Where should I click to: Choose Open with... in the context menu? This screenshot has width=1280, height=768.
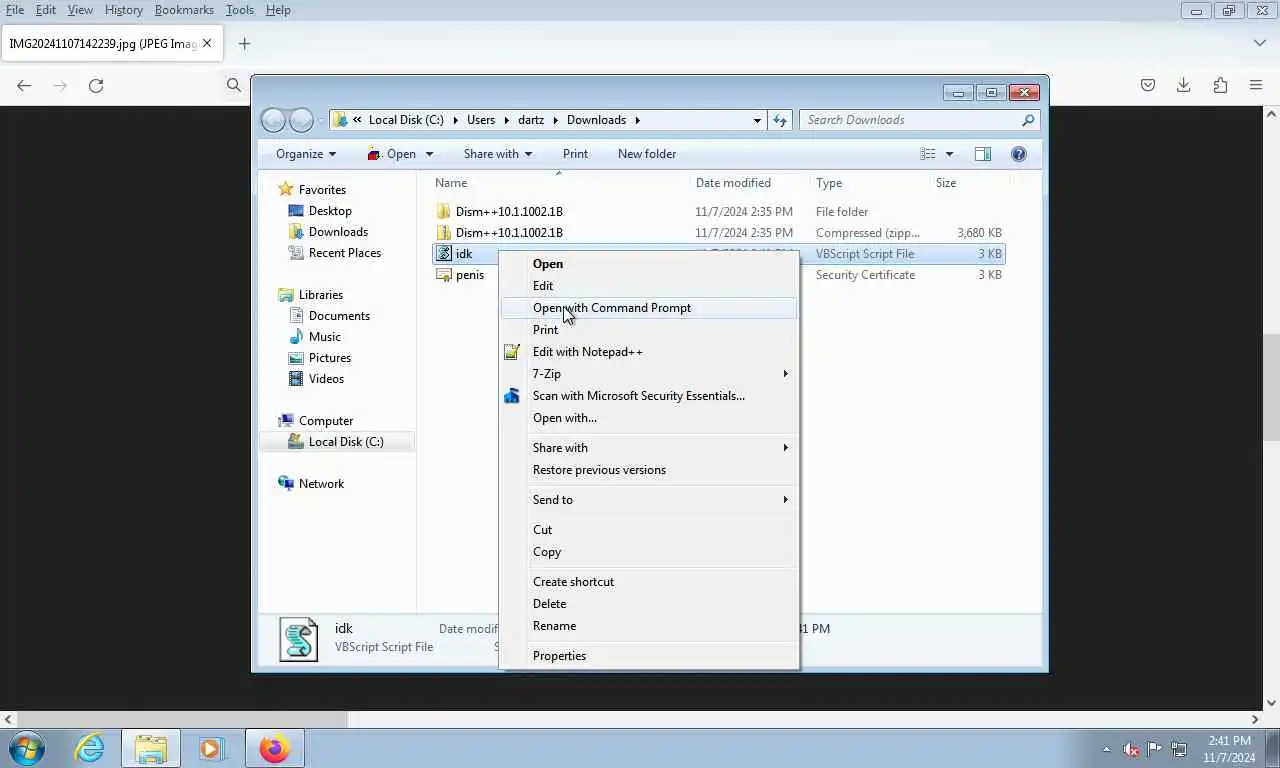649,418
